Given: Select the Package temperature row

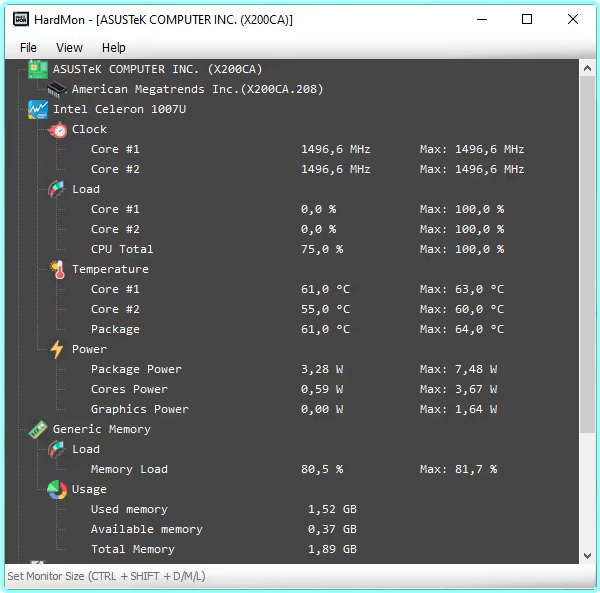Looking at the screenshot, I should (x=297, y=329).
